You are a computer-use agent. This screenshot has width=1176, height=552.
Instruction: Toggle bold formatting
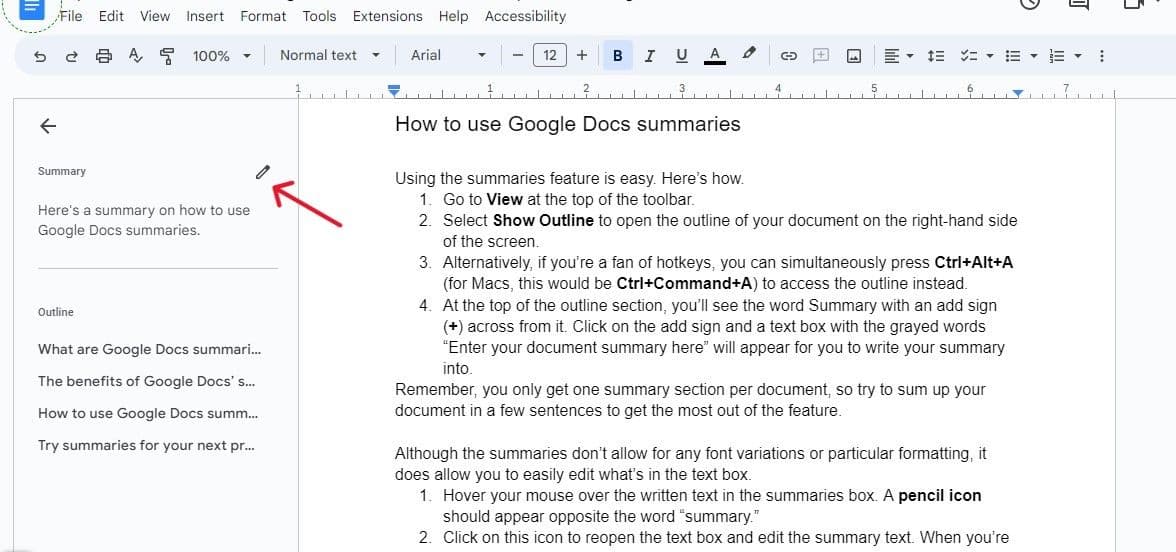coord(617,56)
